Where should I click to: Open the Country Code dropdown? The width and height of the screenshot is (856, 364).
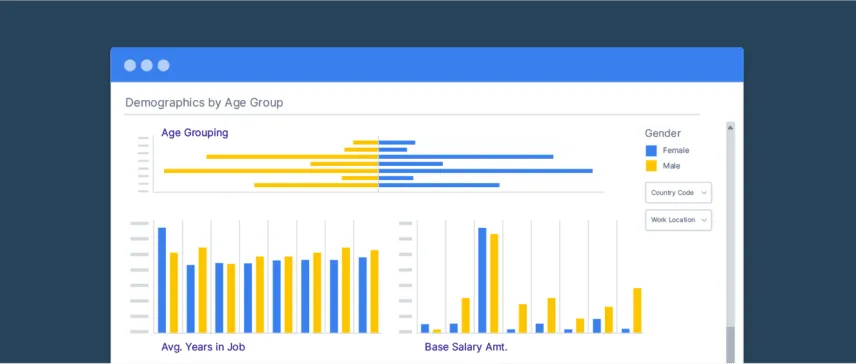(679, 193)
